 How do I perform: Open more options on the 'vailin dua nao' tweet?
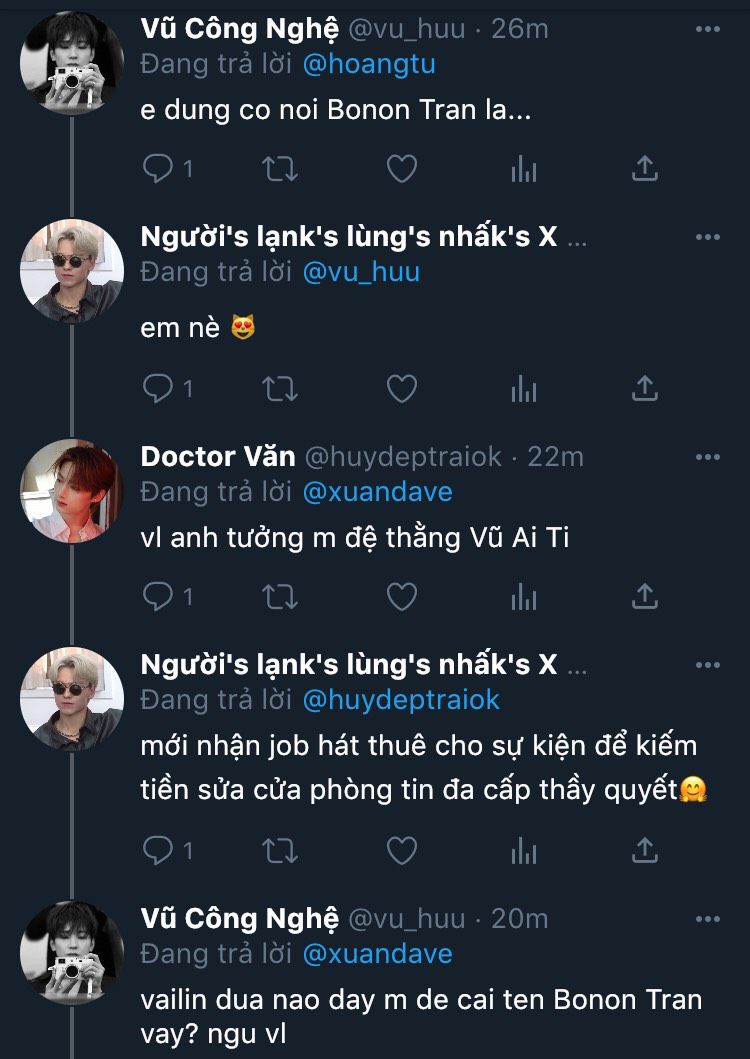[707, 918]
